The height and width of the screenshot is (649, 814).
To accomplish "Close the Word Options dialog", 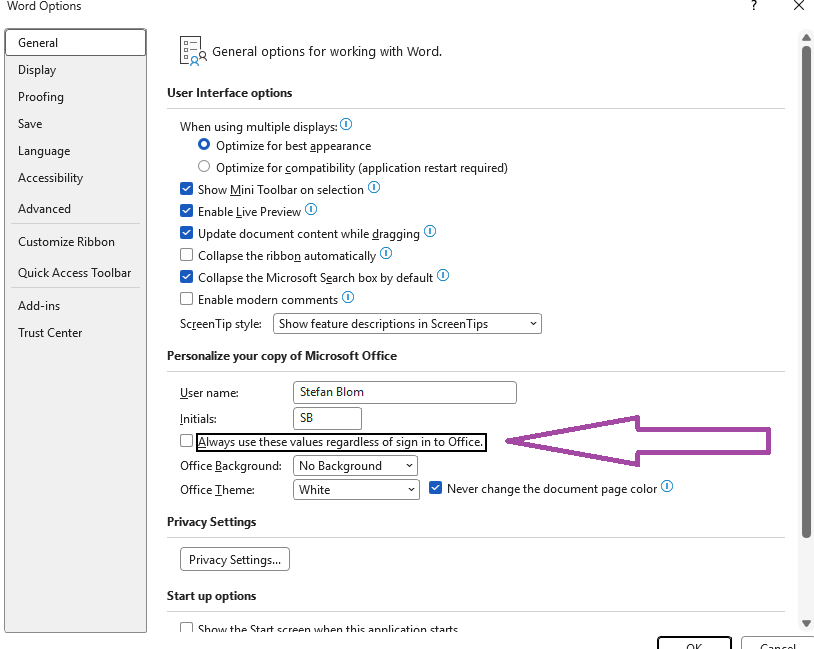I will (x=799, y=6).
